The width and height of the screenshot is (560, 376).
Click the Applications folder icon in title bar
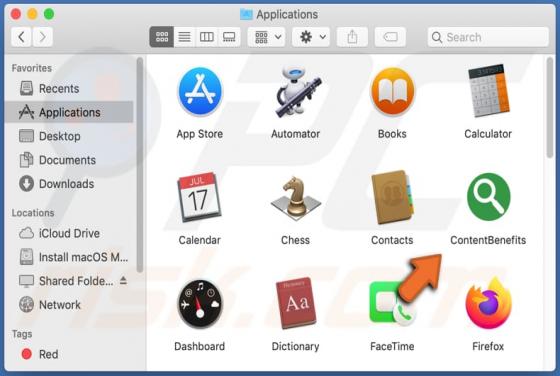pos(246,14)
